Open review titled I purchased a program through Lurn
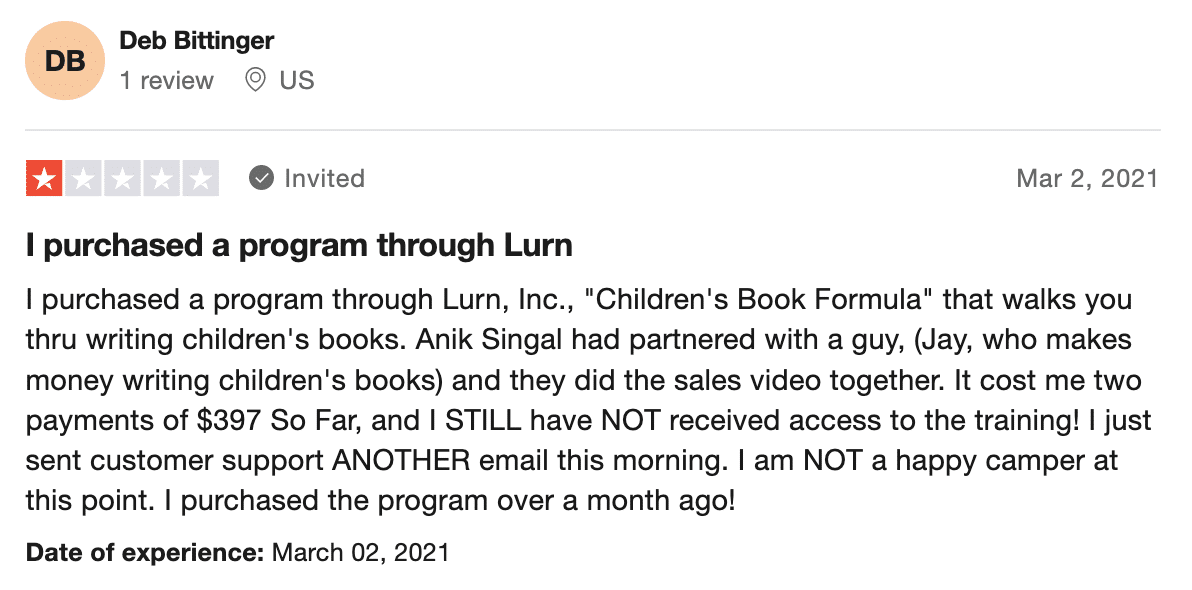 (299, 245)
